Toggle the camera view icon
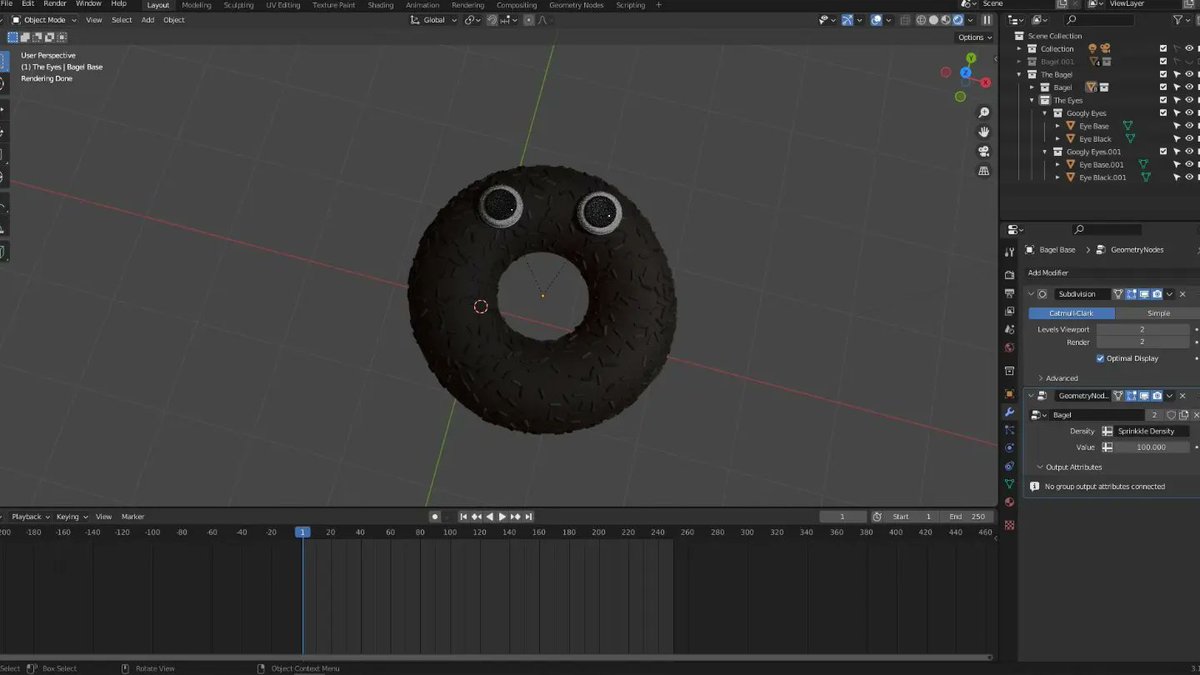1200x675 pixels. pyautogui.click(x=984, y=152)
